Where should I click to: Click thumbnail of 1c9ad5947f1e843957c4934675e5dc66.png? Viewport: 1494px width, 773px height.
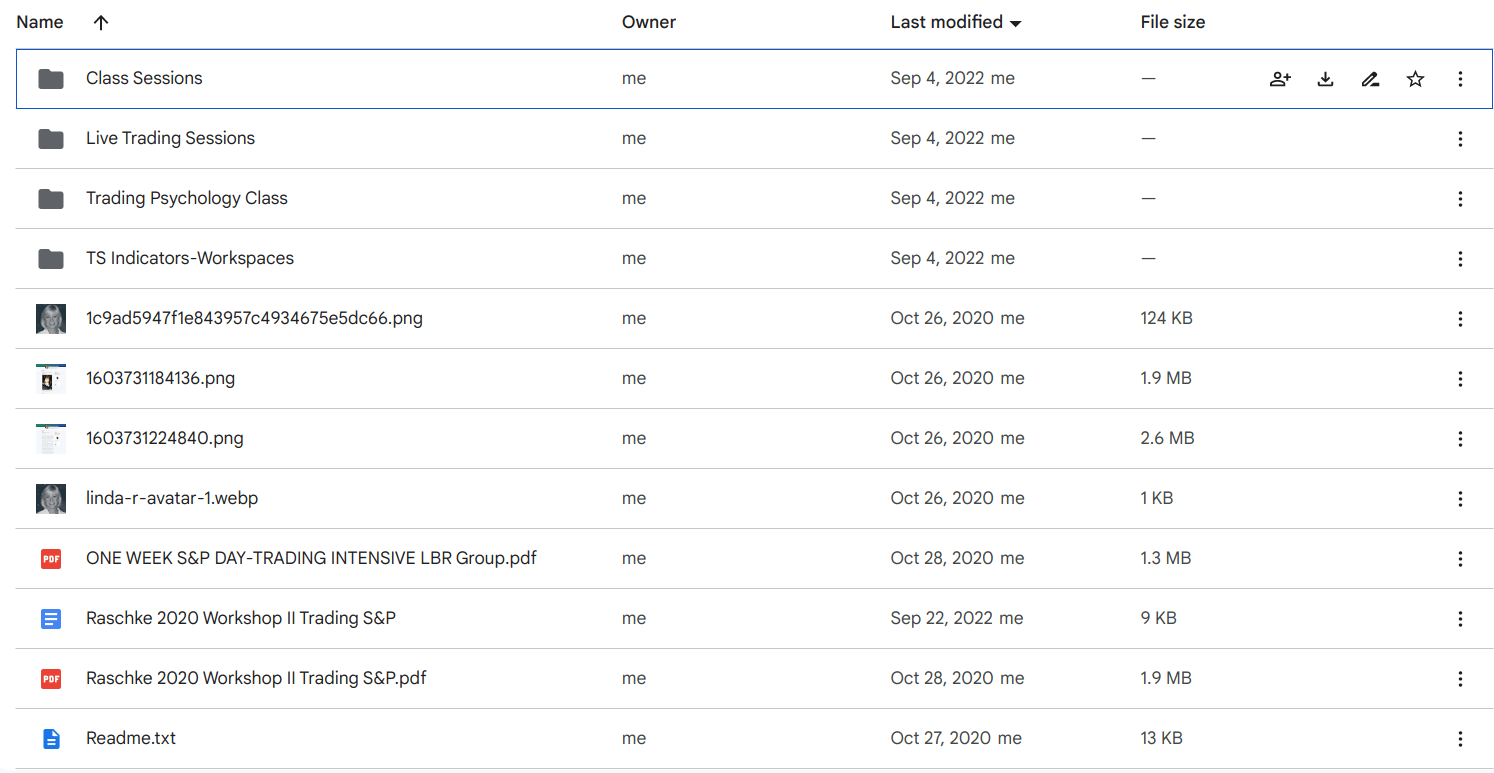[x=51, y=319]
